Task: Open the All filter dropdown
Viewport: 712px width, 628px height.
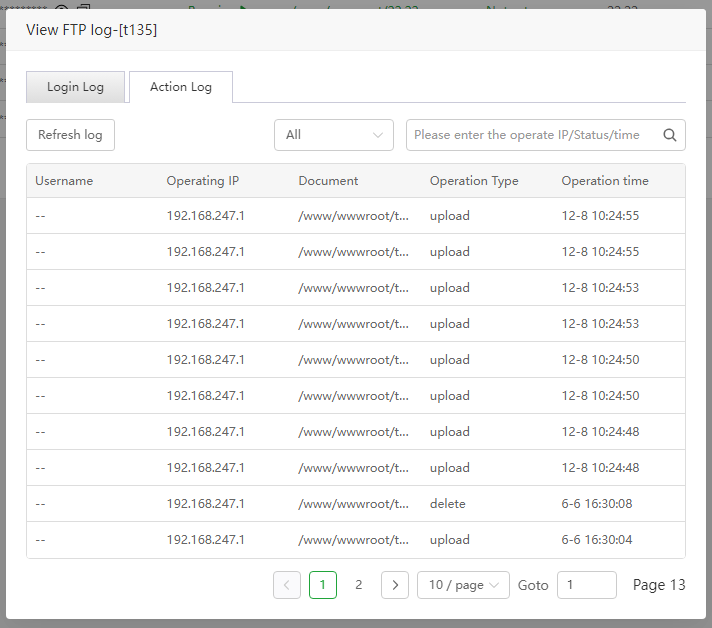Action: tap(334, 135)
